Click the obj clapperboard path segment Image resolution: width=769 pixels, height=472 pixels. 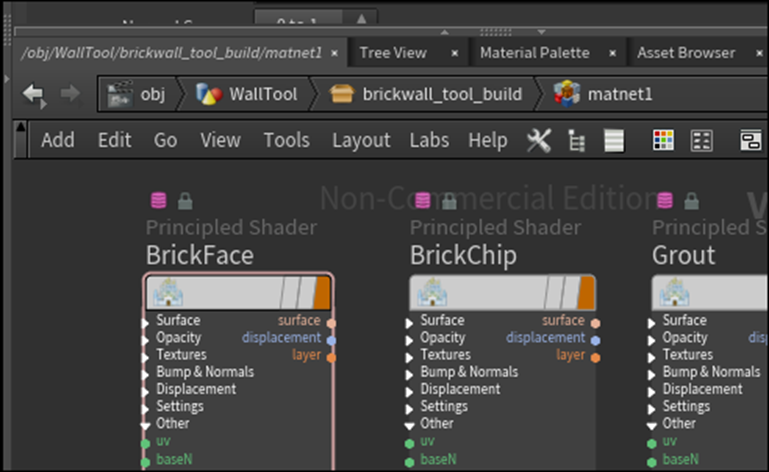pyautogui.click(x=137, y=94)
